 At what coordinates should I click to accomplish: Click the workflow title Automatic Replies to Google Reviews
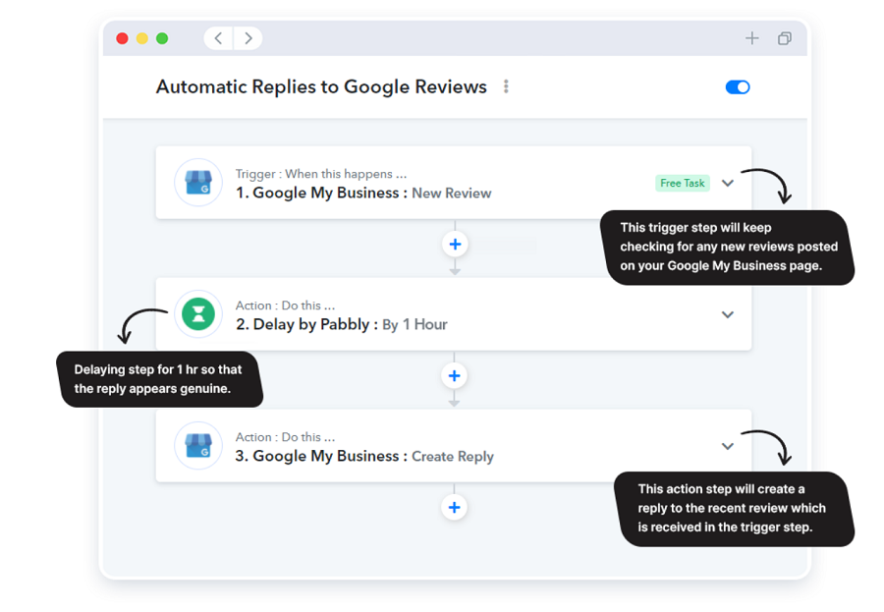(321, 87)
